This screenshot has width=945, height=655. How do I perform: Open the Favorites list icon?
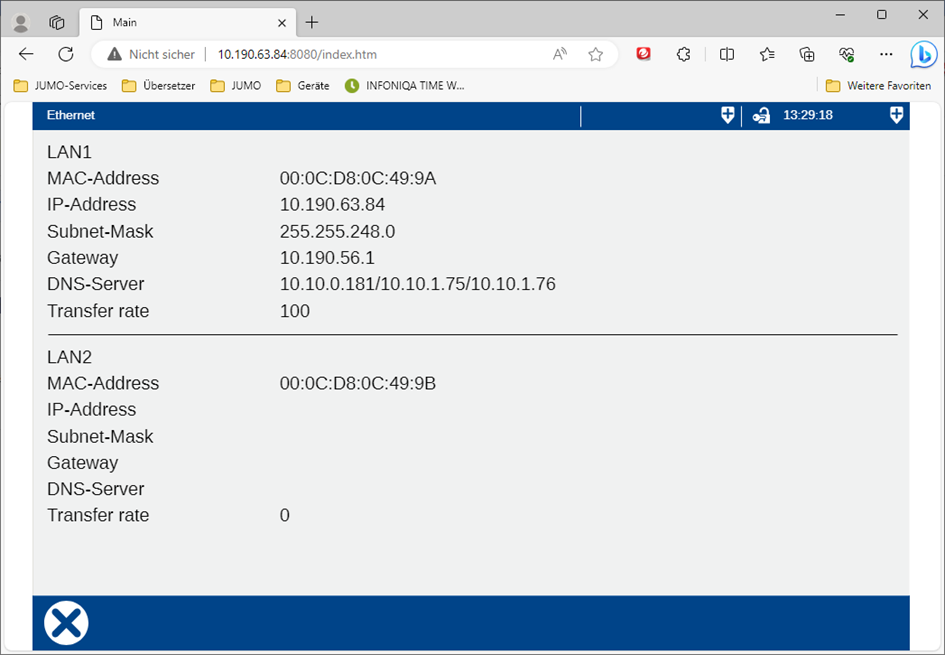[767, 54]
